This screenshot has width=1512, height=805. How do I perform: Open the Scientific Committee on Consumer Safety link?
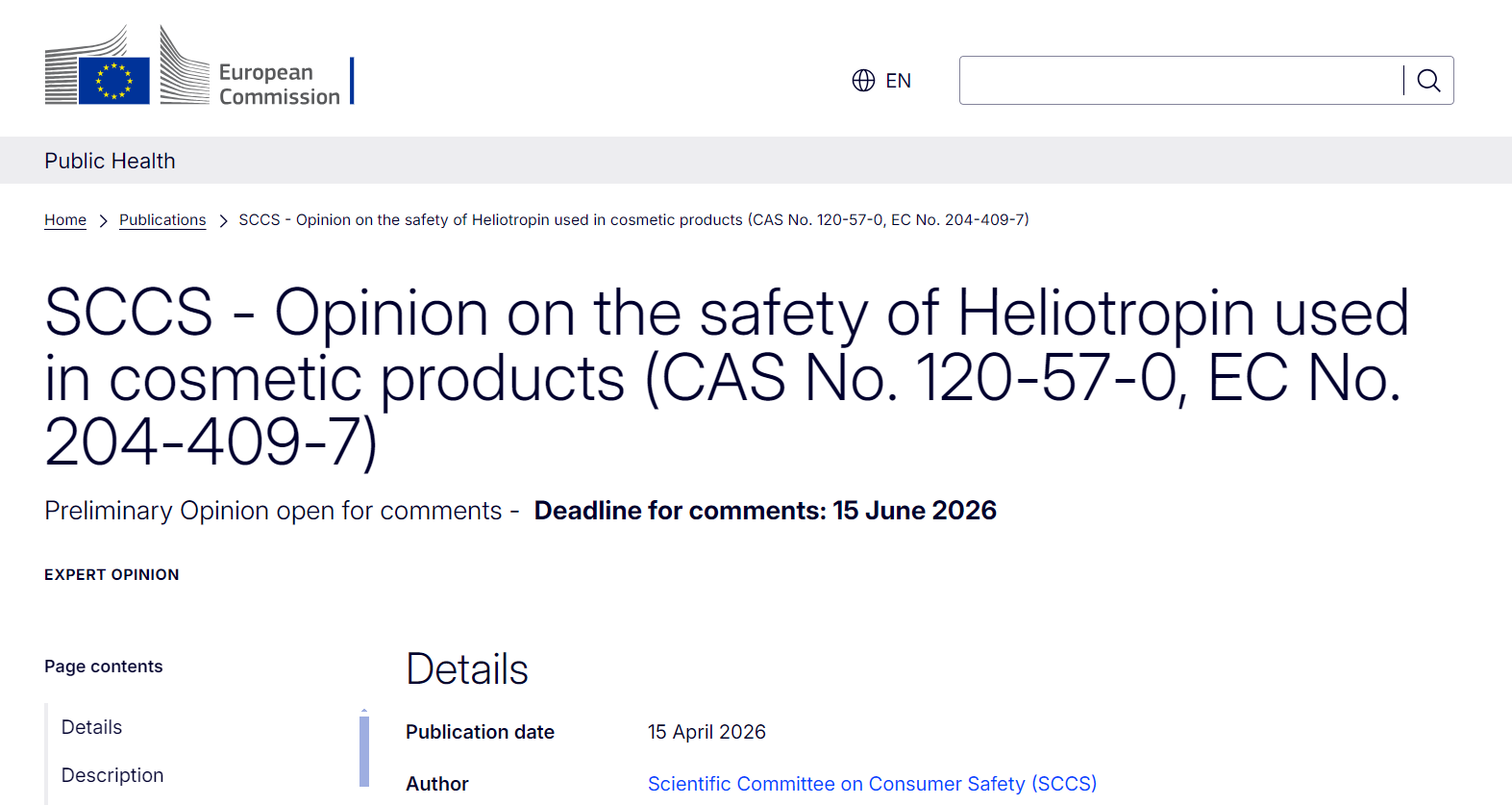872,784
